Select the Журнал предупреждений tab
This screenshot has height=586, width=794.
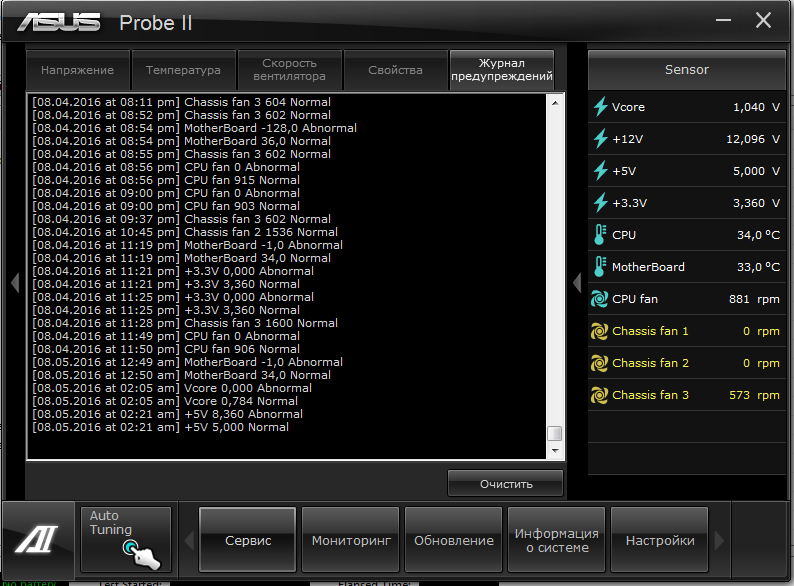click(502, 70)
